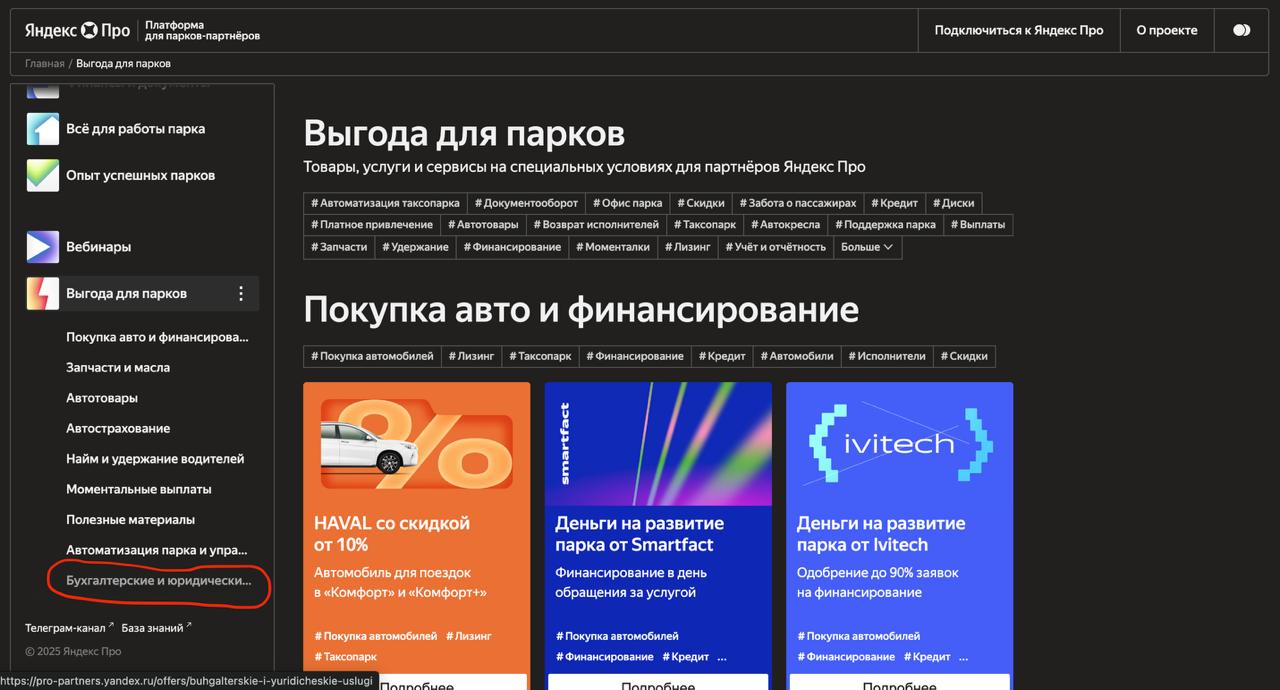Toggle the dark/light theme switch in header
This screenshot has width=1280, height=690.
[x=1242, y=30]
